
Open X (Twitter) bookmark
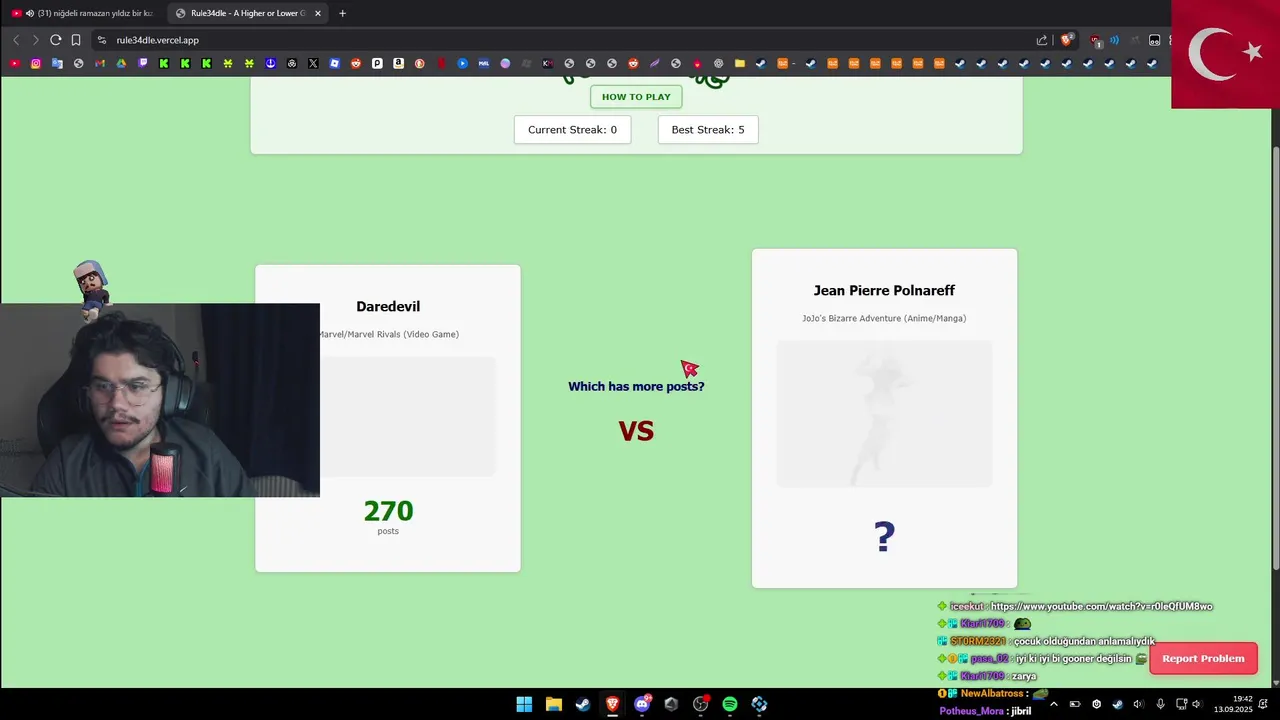click(x=313, y=63)
